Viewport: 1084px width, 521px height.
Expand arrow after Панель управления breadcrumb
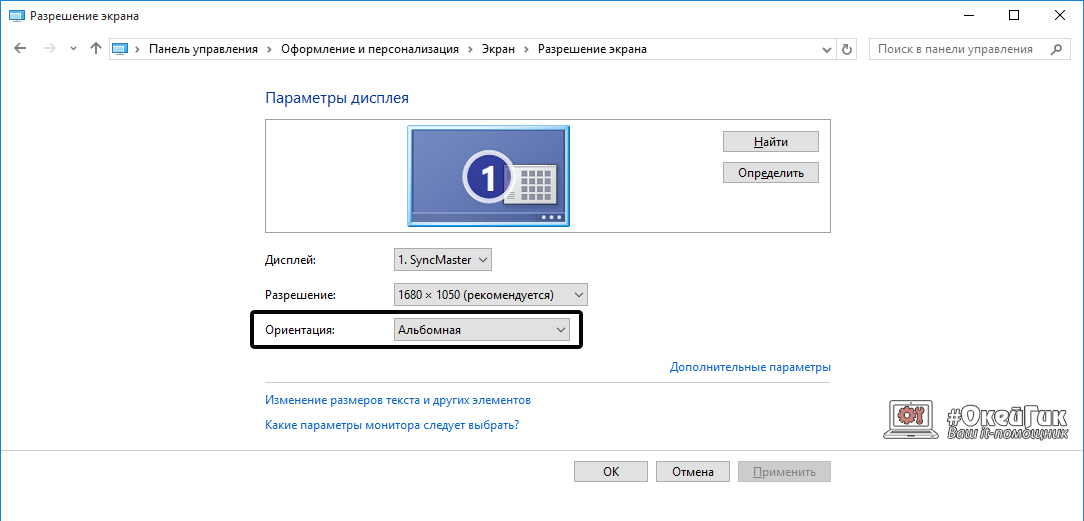270,50
